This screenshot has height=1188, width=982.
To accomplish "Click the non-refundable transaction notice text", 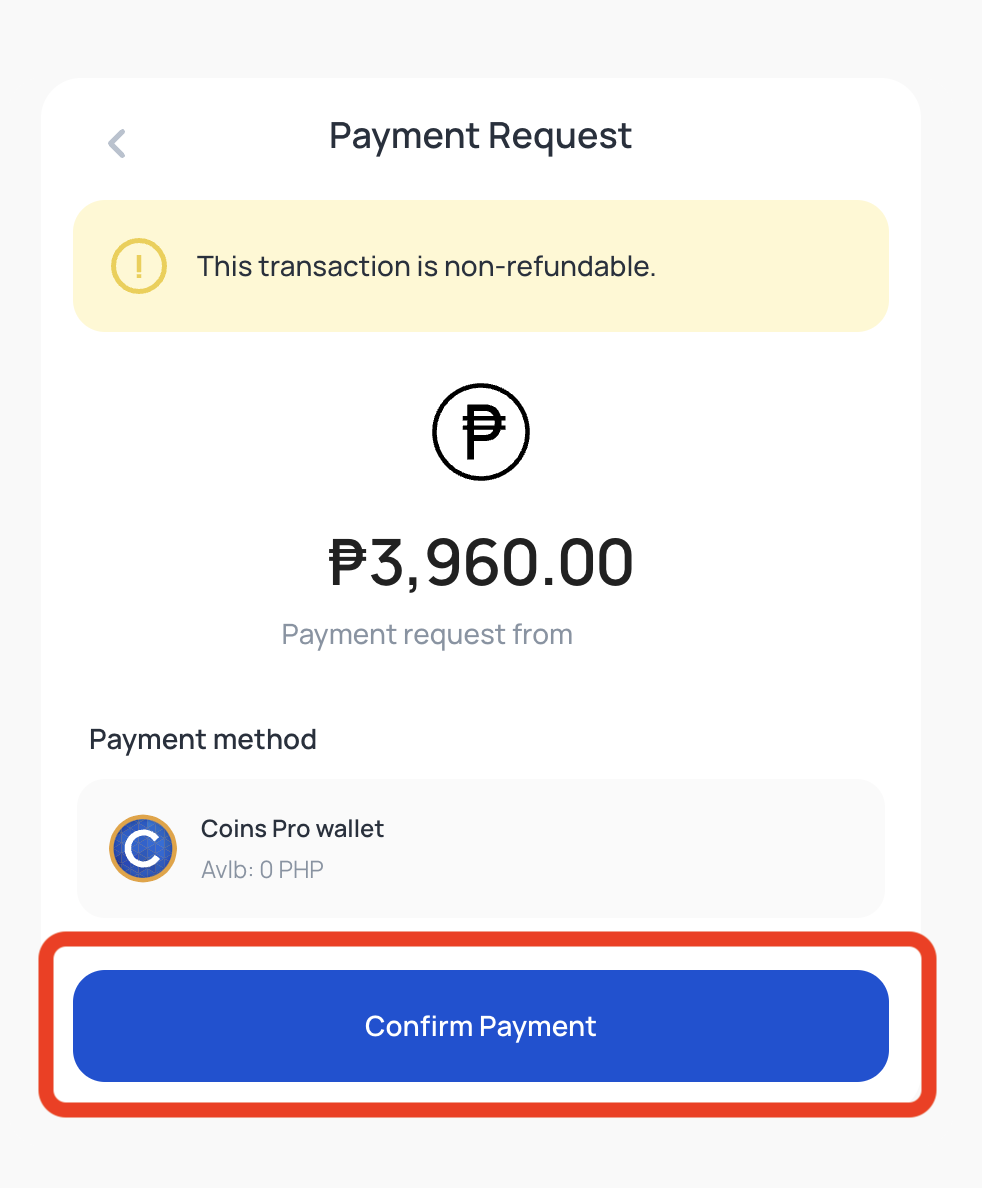I will tap(426, 267).
